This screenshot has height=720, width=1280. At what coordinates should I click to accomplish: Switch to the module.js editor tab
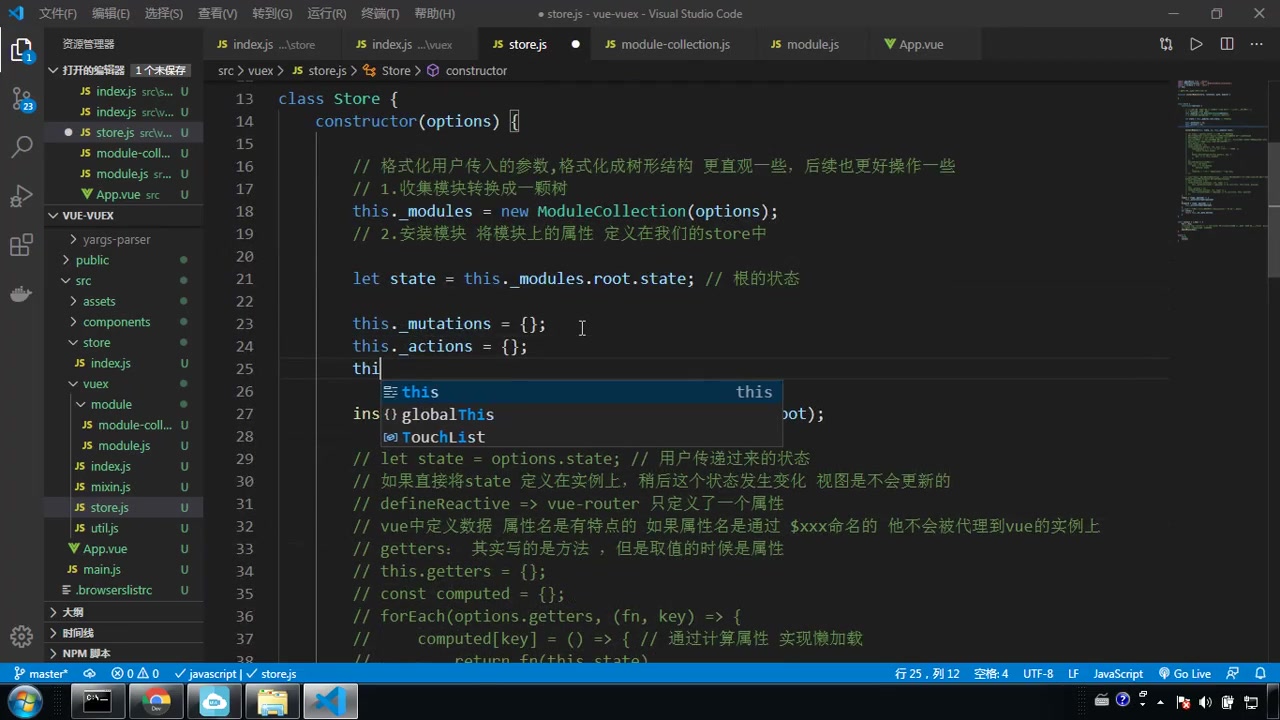coord(812,44)
